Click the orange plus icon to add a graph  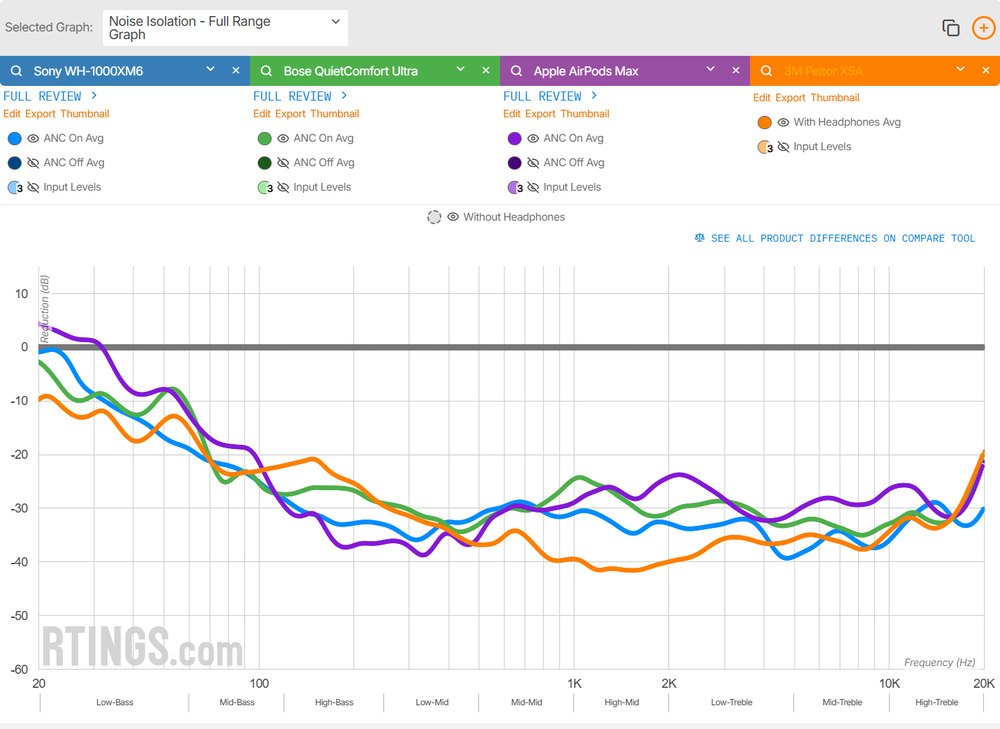[982, 28]
